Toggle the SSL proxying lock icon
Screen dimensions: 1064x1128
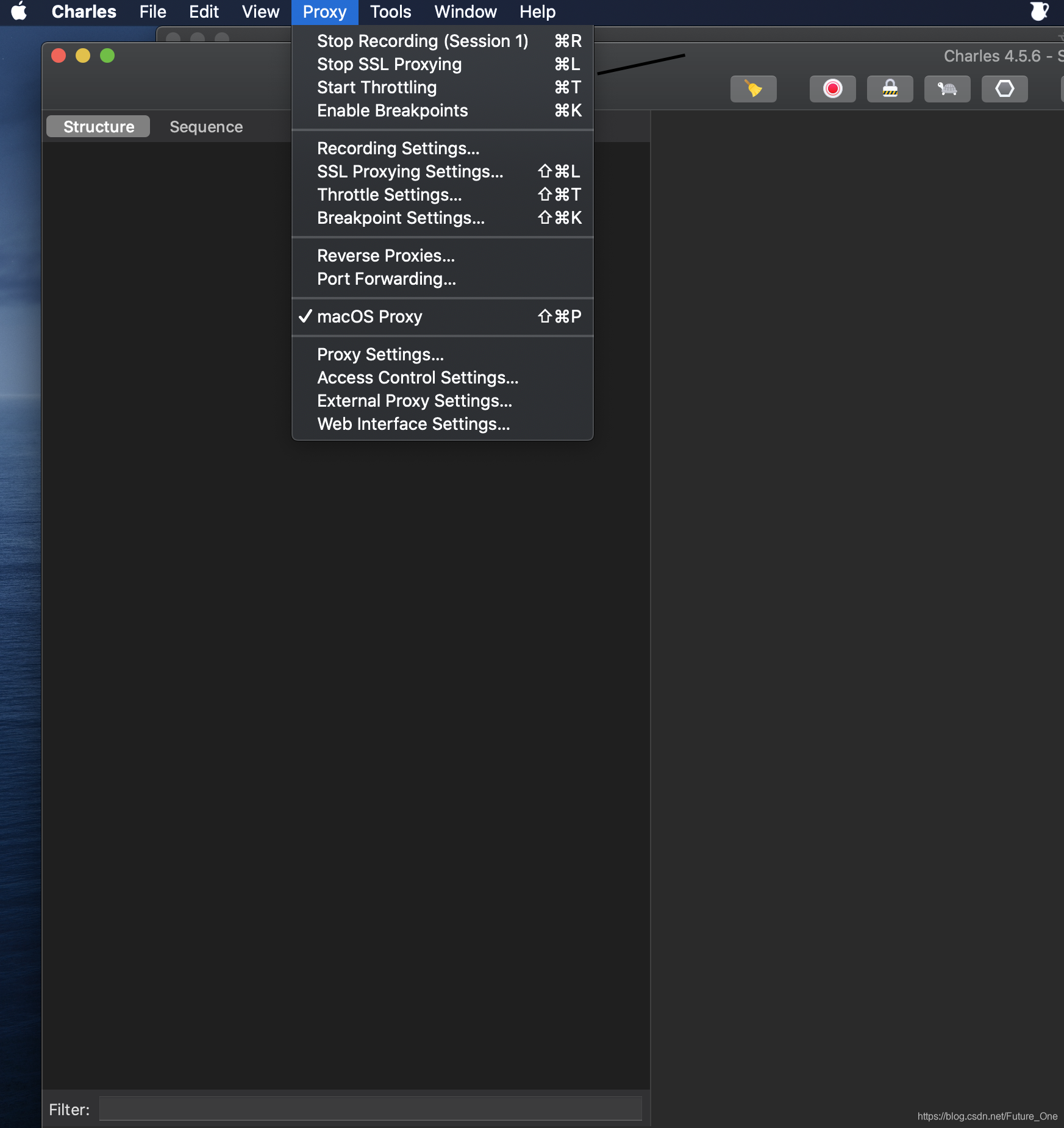(890, 89)
